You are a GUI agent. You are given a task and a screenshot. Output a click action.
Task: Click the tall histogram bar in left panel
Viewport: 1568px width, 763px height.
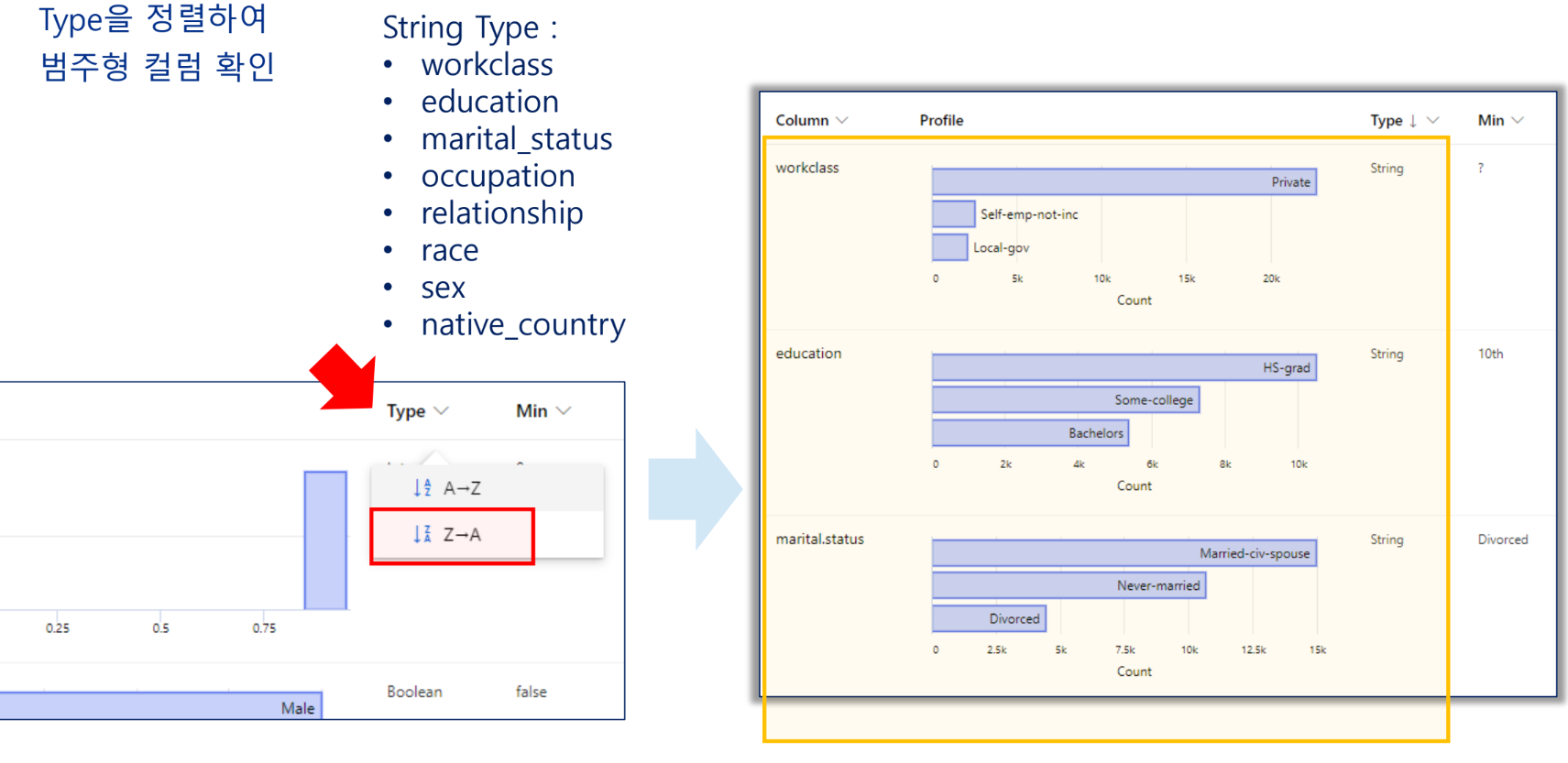click(x=325, y=540)
